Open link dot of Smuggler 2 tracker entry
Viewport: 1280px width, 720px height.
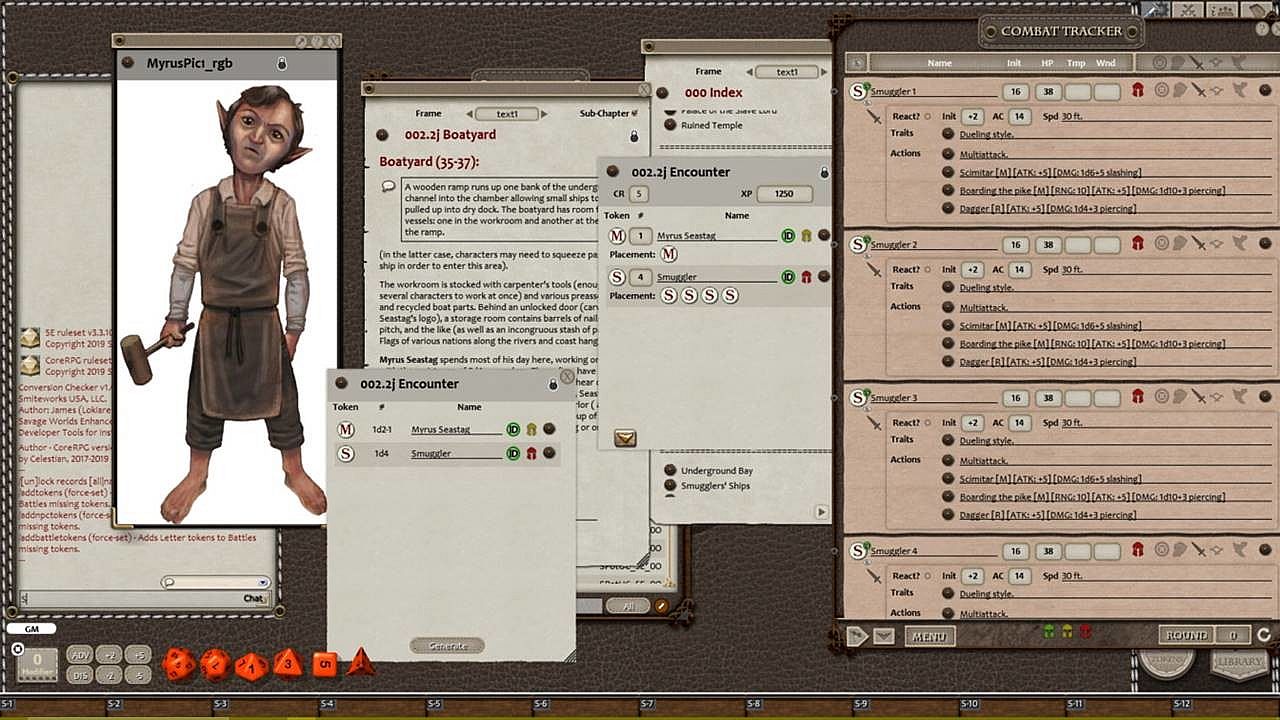1265,243
